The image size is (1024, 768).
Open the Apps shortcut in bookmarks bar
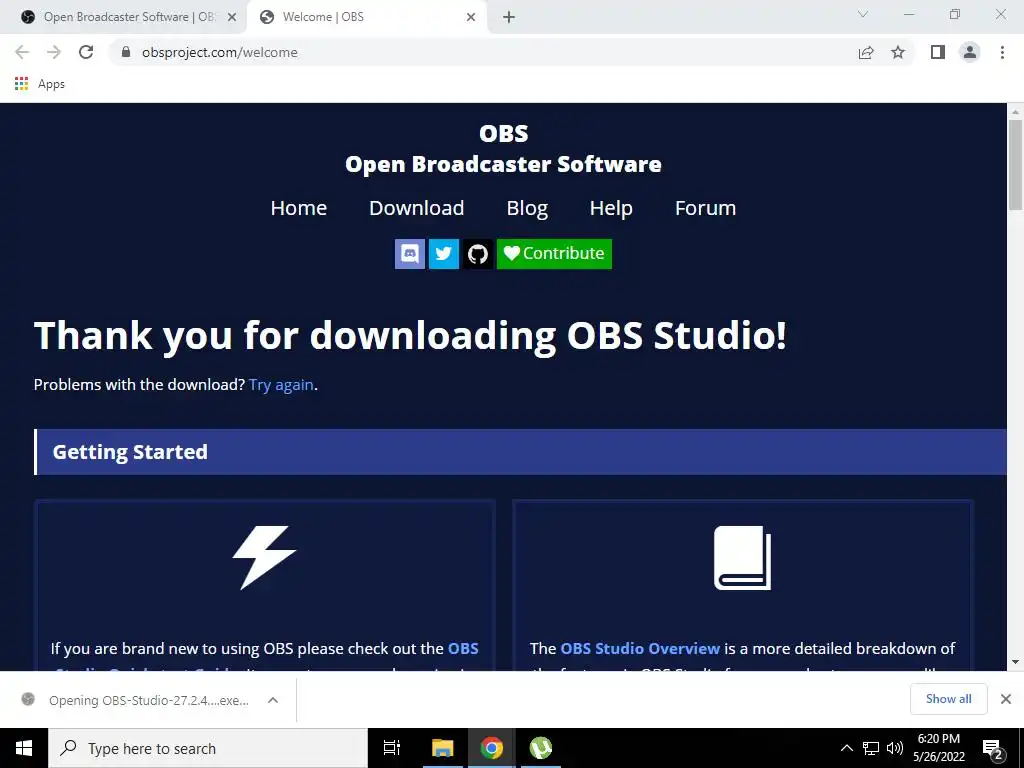click(x=40, y=84)
